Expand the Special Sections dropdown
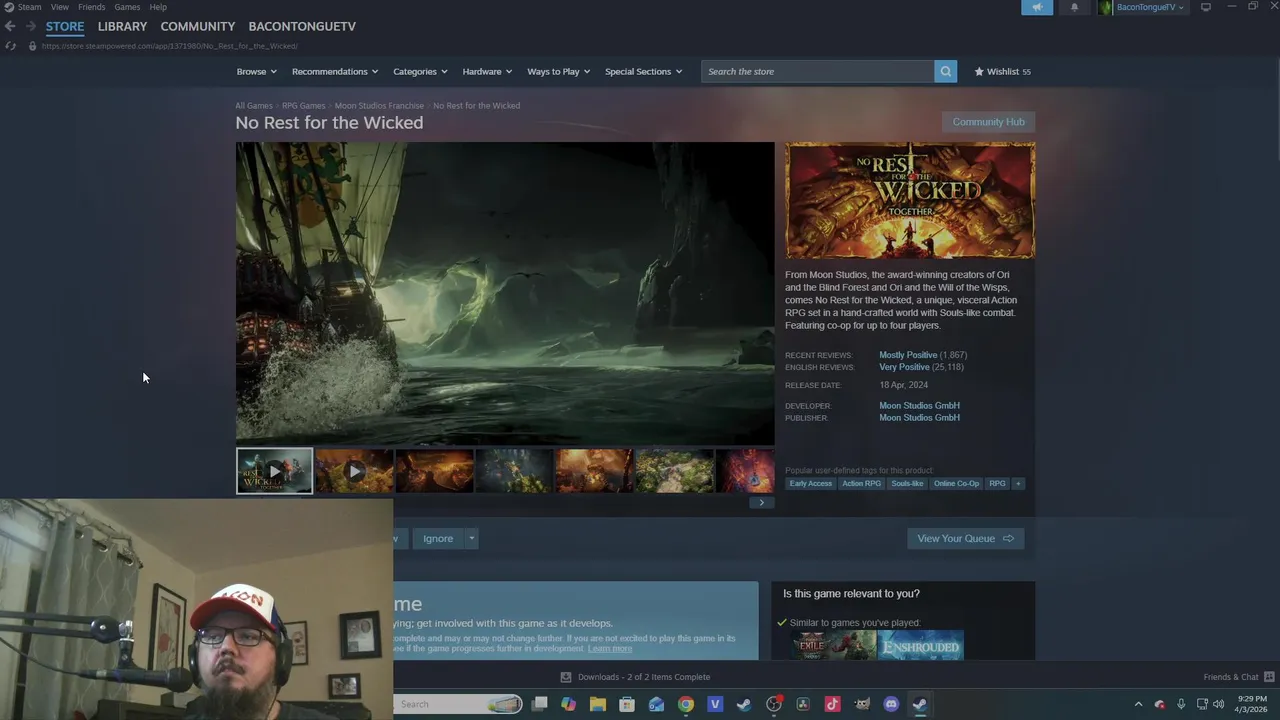 pos(643,71)
